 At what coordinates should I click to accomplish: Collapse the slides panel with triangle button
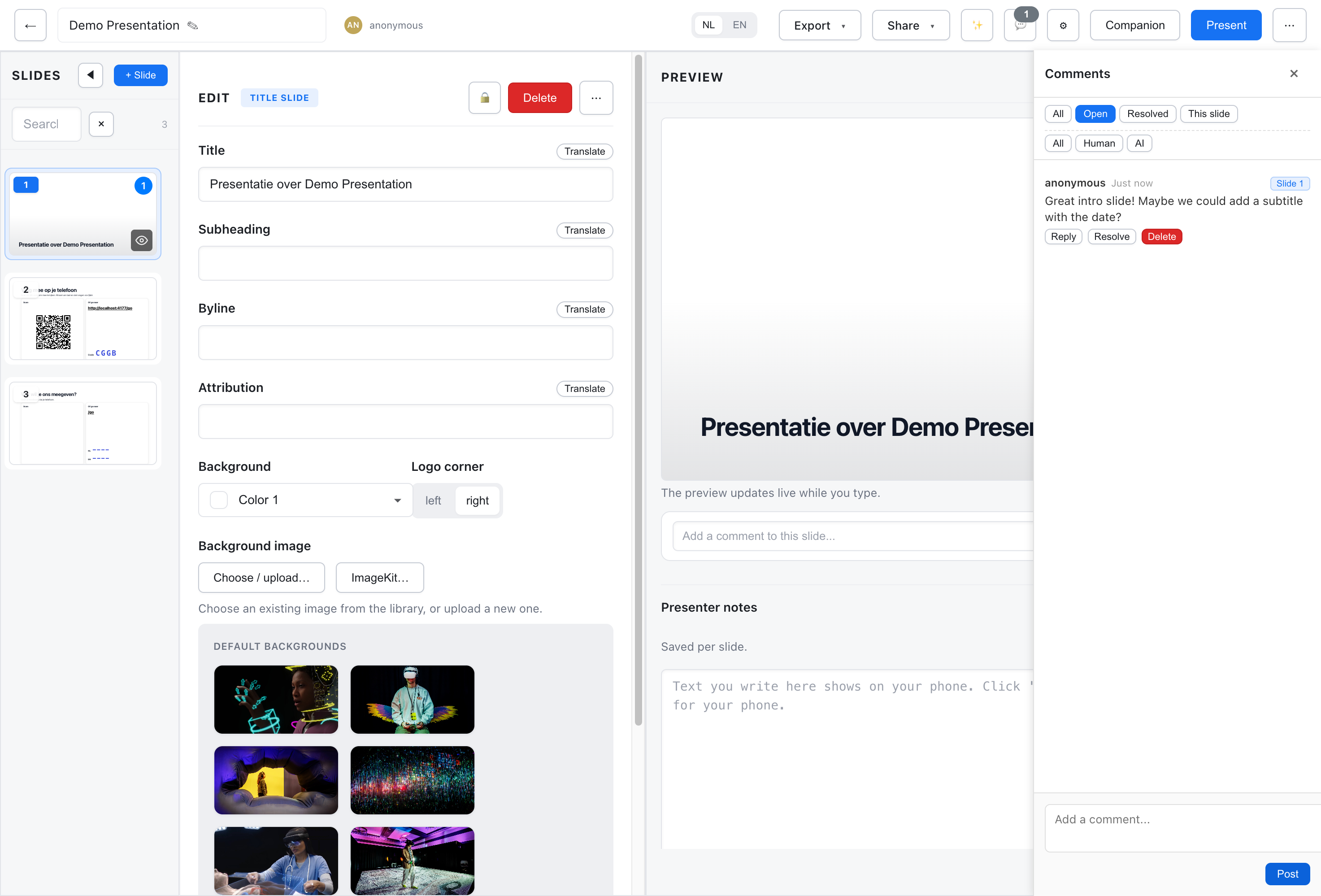click(x=91, y=75)
